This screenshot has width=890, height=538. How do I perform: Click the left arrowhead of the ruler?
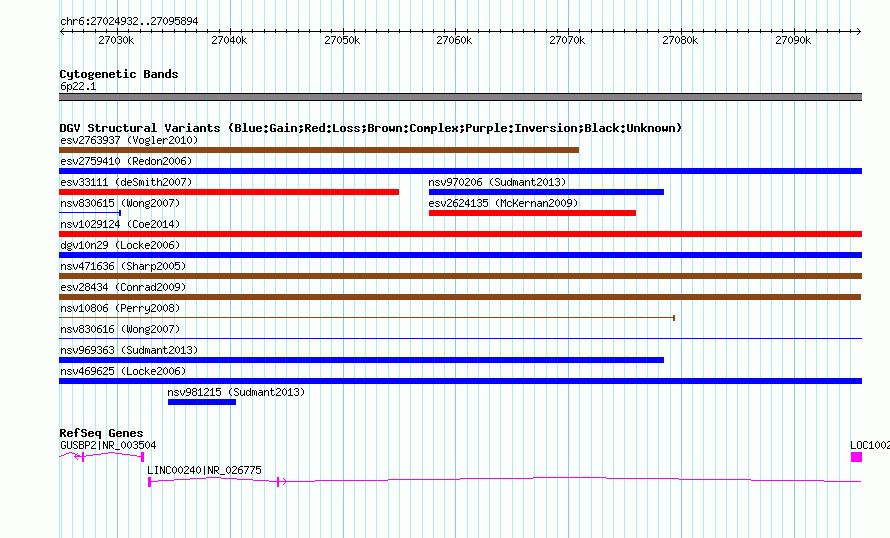point(62,32)
